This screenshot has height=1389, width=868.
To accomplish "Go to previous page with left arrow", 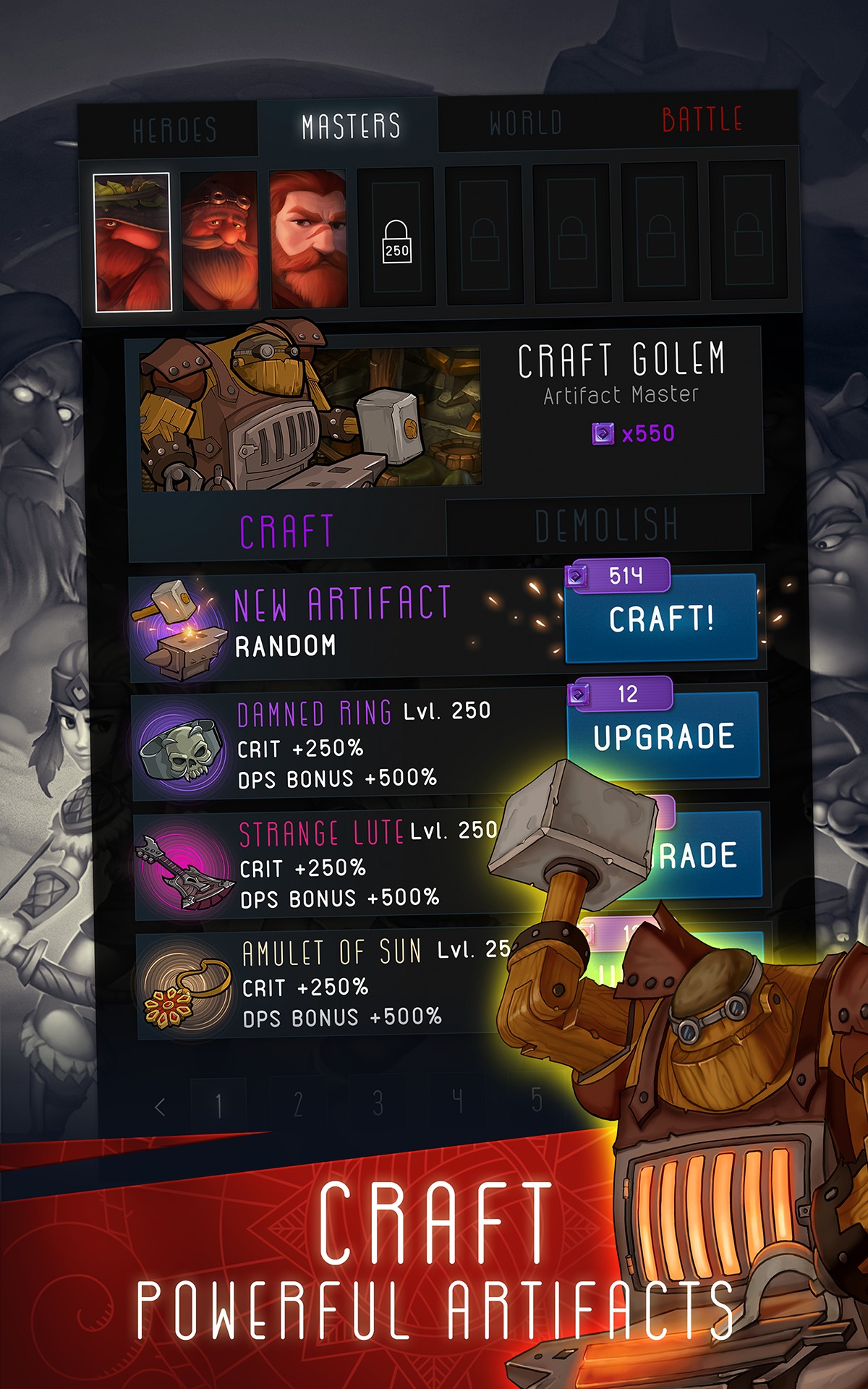I will pyautogui.click(x=161, y=1106).
